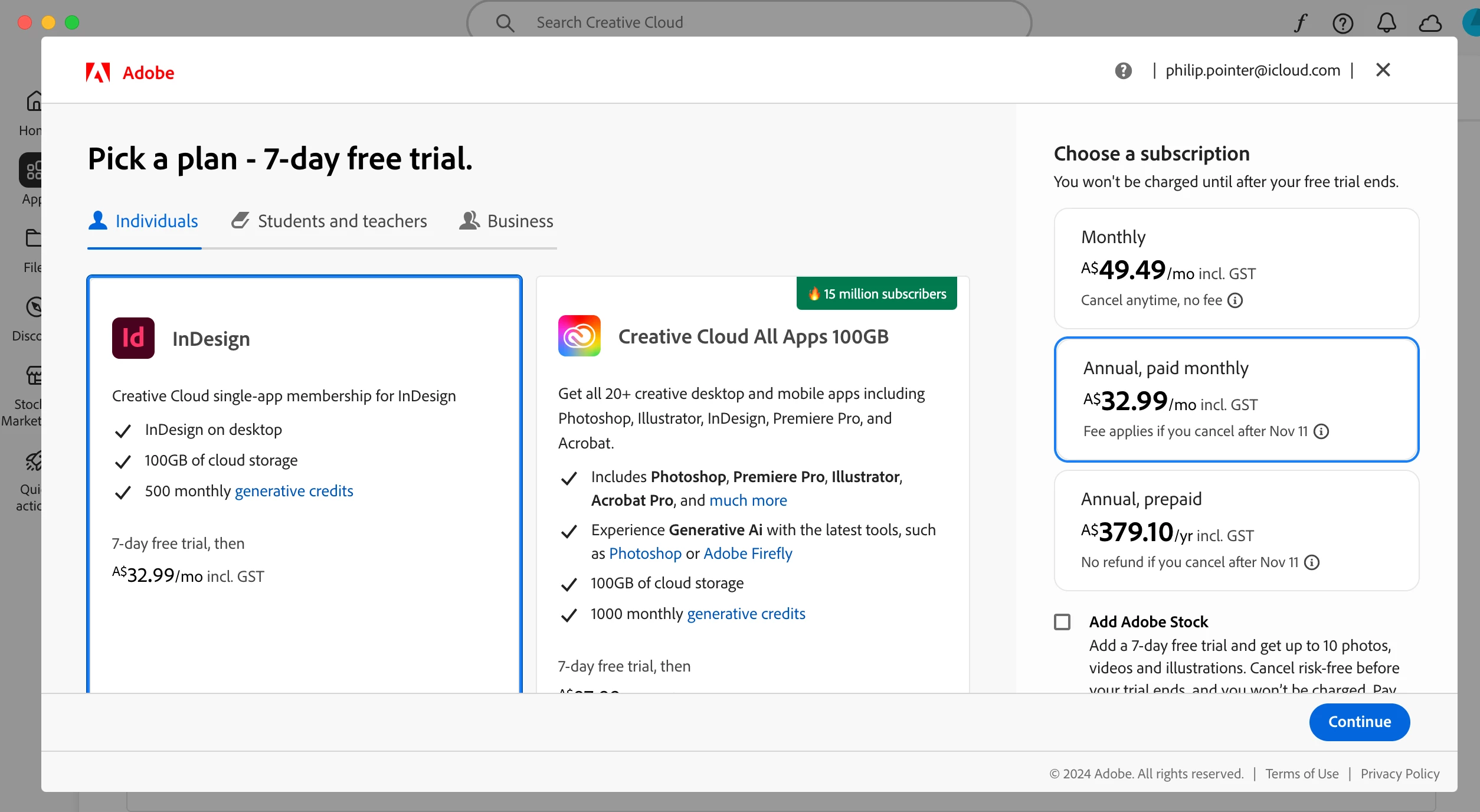Screen dimensions: 1480x812
Task: Follow the Adobe Firefly link
Action: [x=748, y=554]
